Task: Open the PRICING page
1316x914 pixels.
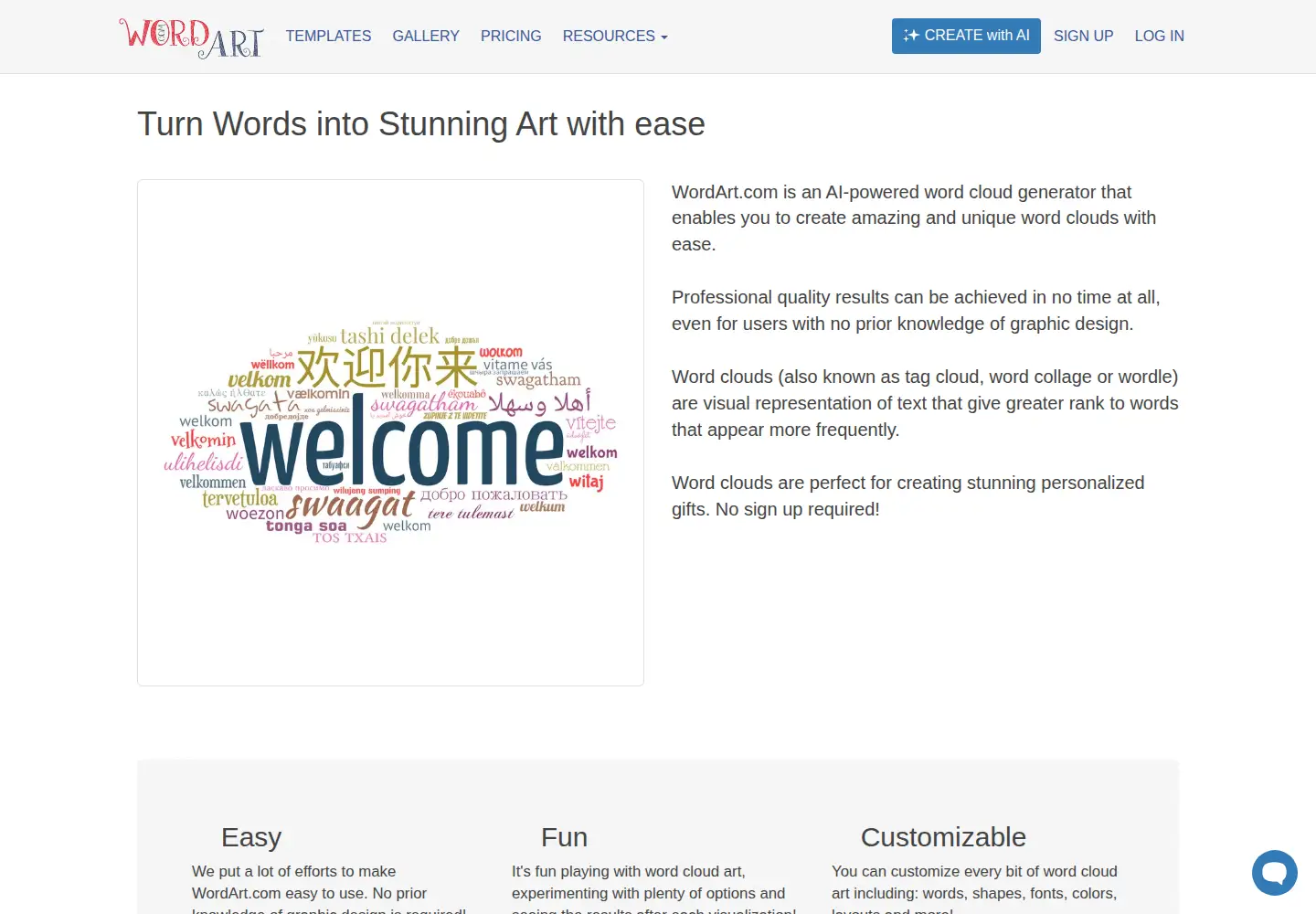Action: [511, 37]
